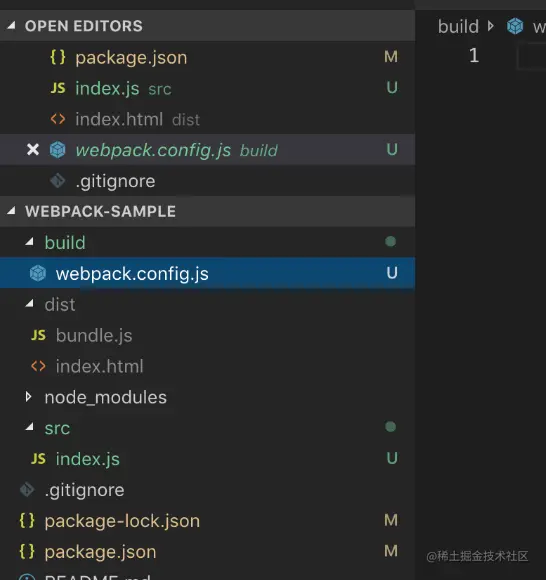Expand the node_modules folder
This screenshot has height=580, width=546.
pos(28,397)
